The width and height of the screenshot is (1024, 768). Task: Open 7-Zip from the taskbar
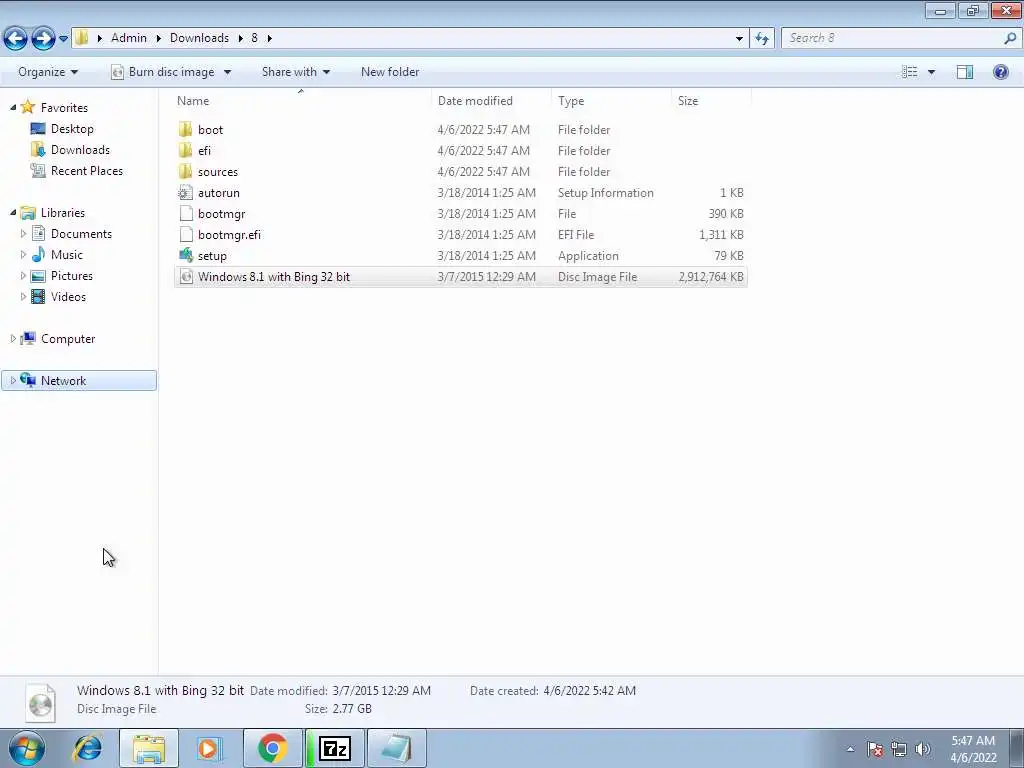coord(335,748)
